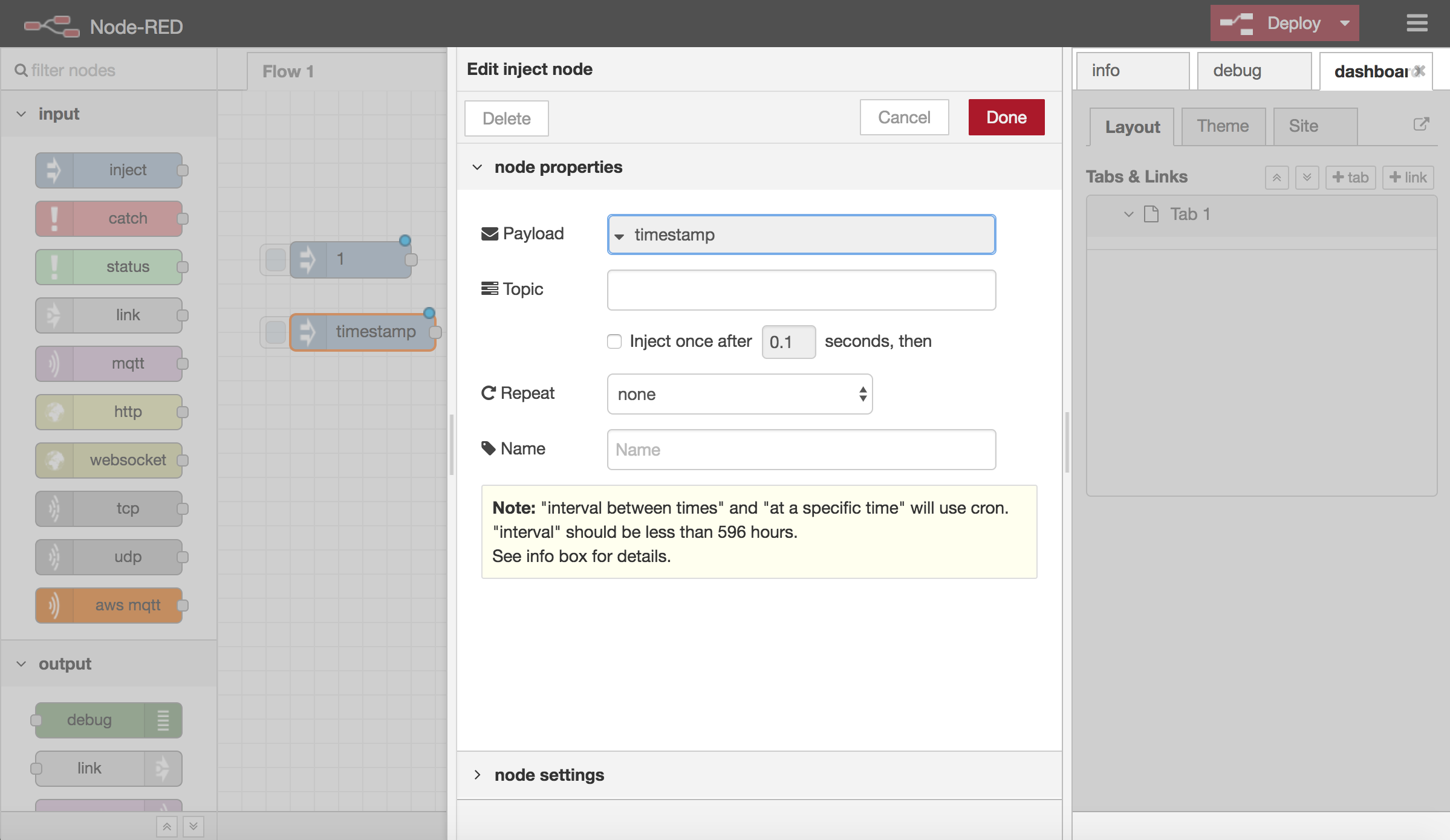Expand all Tabs & Links items
Viewport: 1450px width, 840px height.
(x=1307, y=178)
